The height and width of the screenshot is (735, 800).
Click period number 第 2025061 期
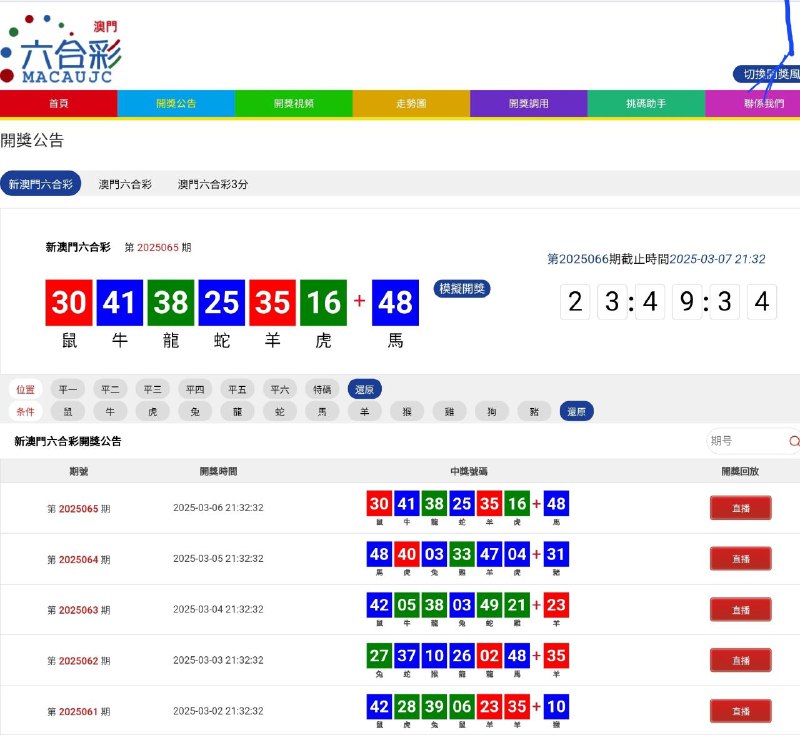coord(79,712)
